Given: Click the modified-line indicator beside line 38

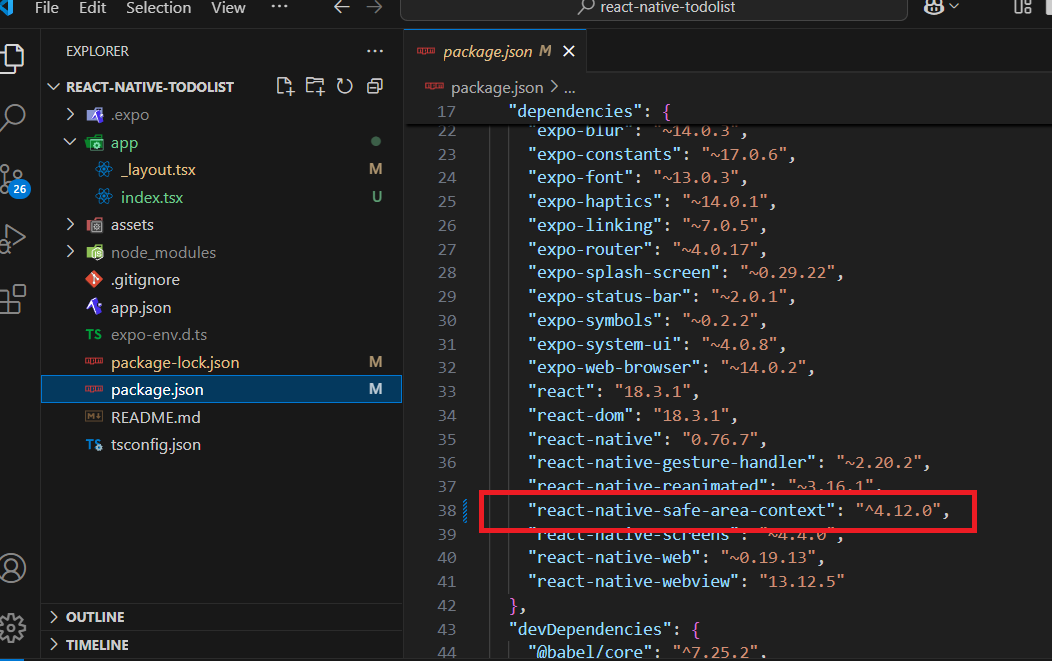Looking at the screenshot, I should pyautogui.click(x=465, y=511).
